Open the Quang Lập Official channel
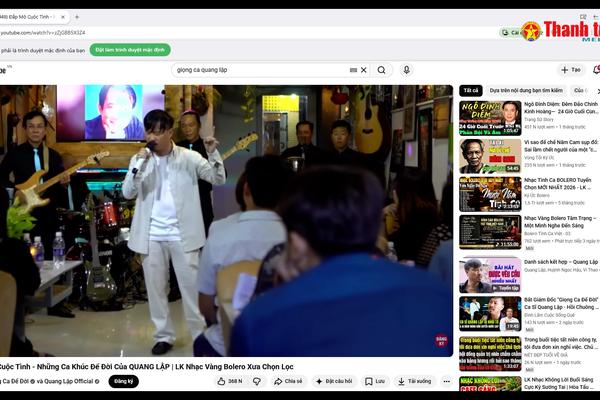This screenshot has height=400, width=600. [x=71, y=381]
